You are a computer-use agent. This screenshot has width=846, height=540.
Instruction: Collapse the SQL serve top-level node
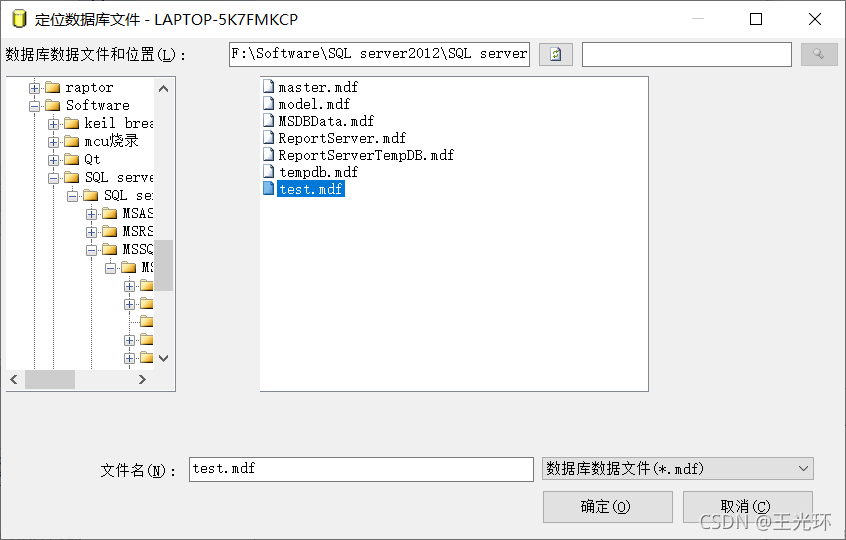point(53,178)
